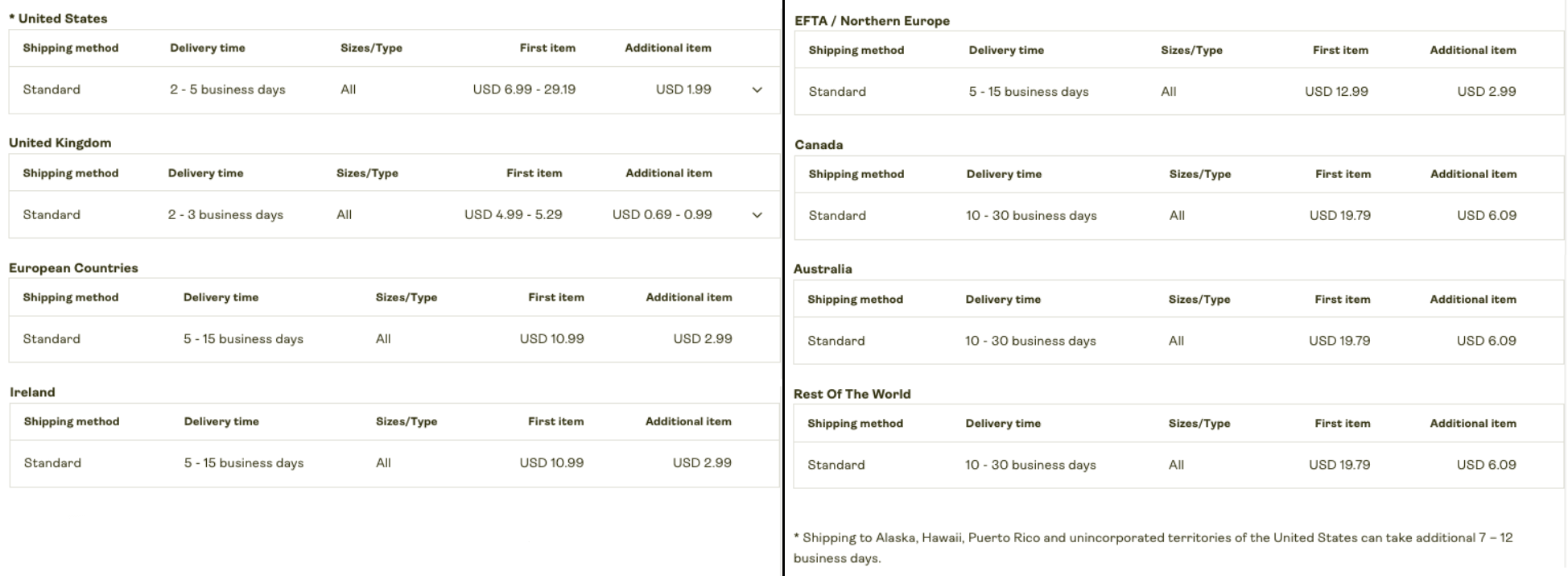Screen dimensions: 1568x576
Task: Select the EFTA / Northern Europe heading
Action: click(x=873, y=20)
